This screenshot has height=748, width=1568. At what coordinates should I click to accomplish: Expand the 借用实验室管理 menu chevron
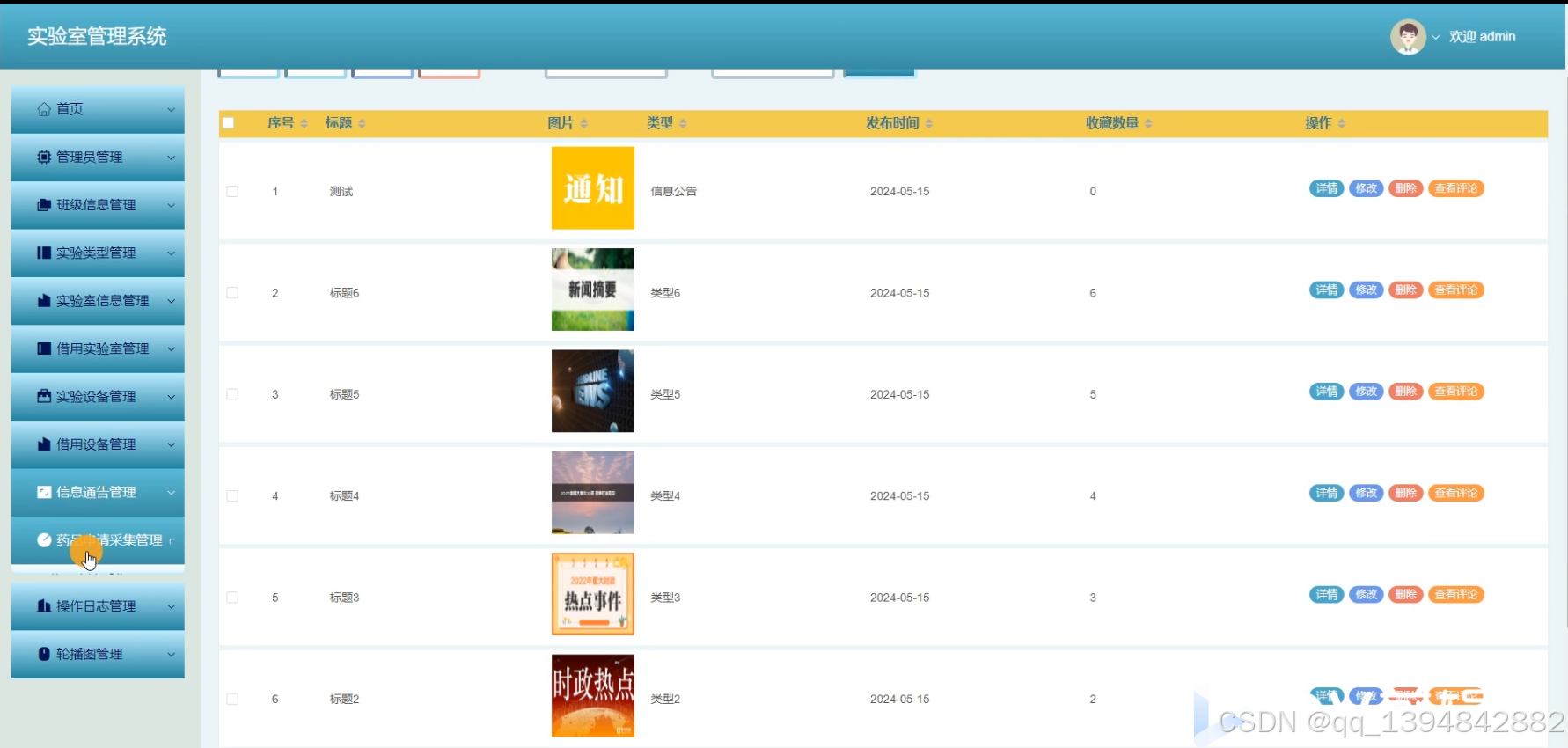click(172, 349)
